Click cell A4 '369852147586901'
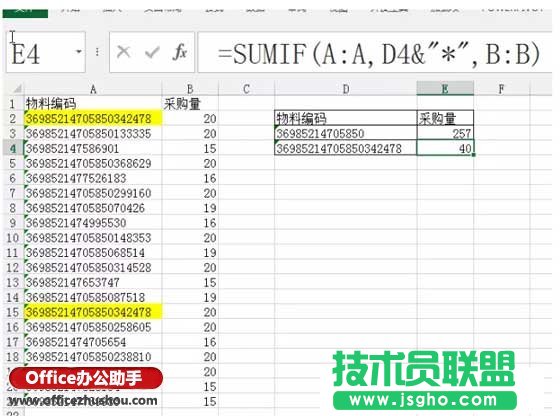This screenshot has width=560, height=416. pos(93,148)
